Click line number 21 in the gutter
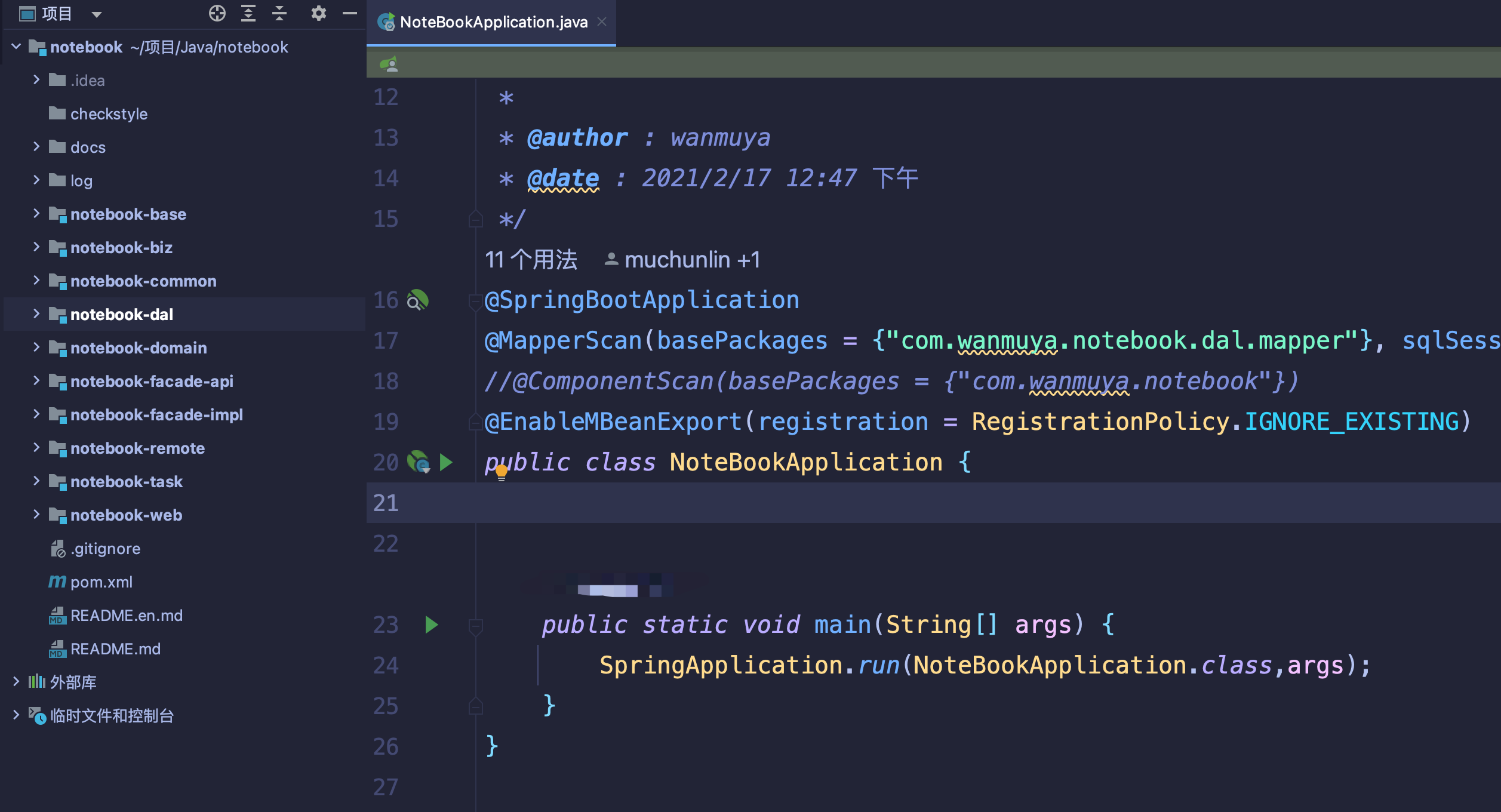This screenshot has height=812, width=1501. tap(386, 503)
